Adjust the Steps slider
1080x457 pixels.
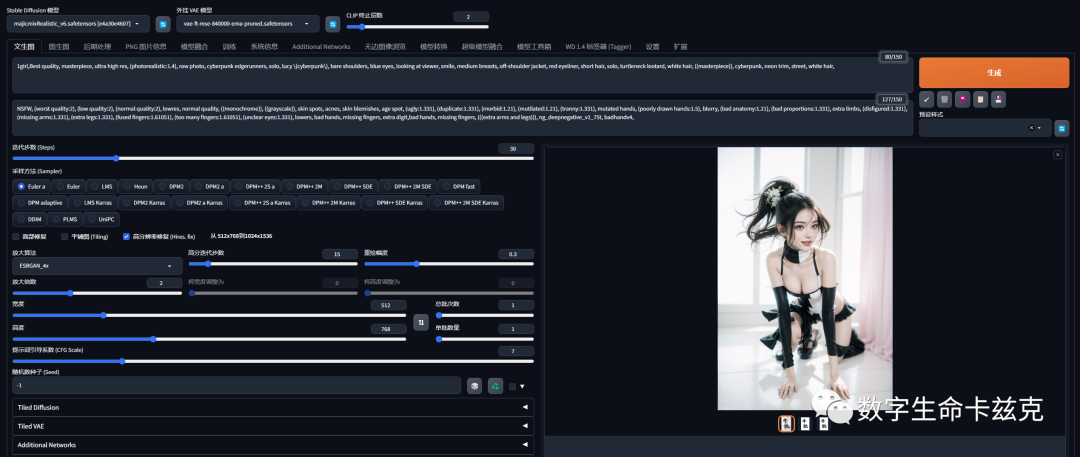[x=273, y=159]
